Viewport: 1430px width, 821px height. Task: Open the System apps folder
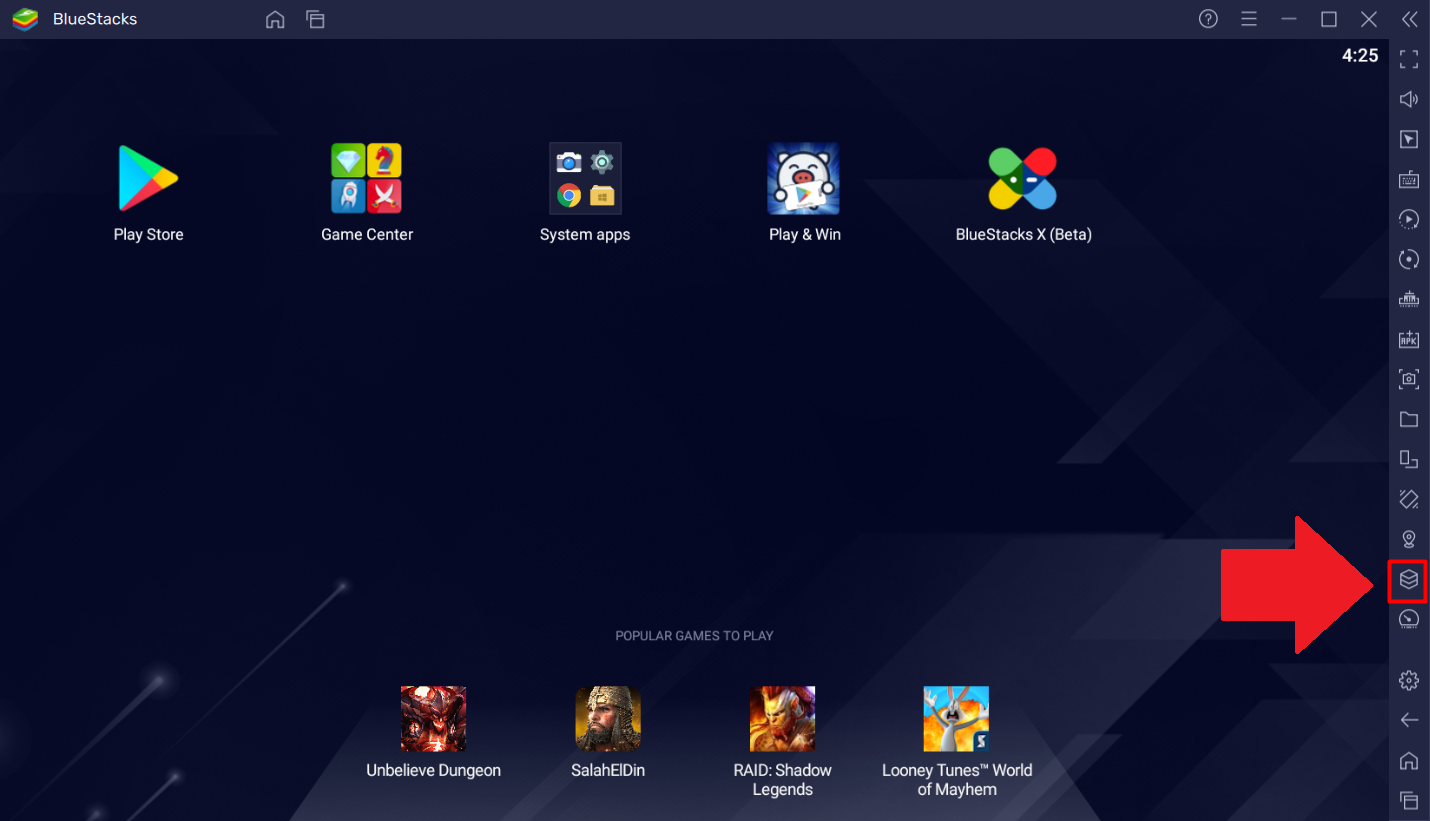coord(585,178)
